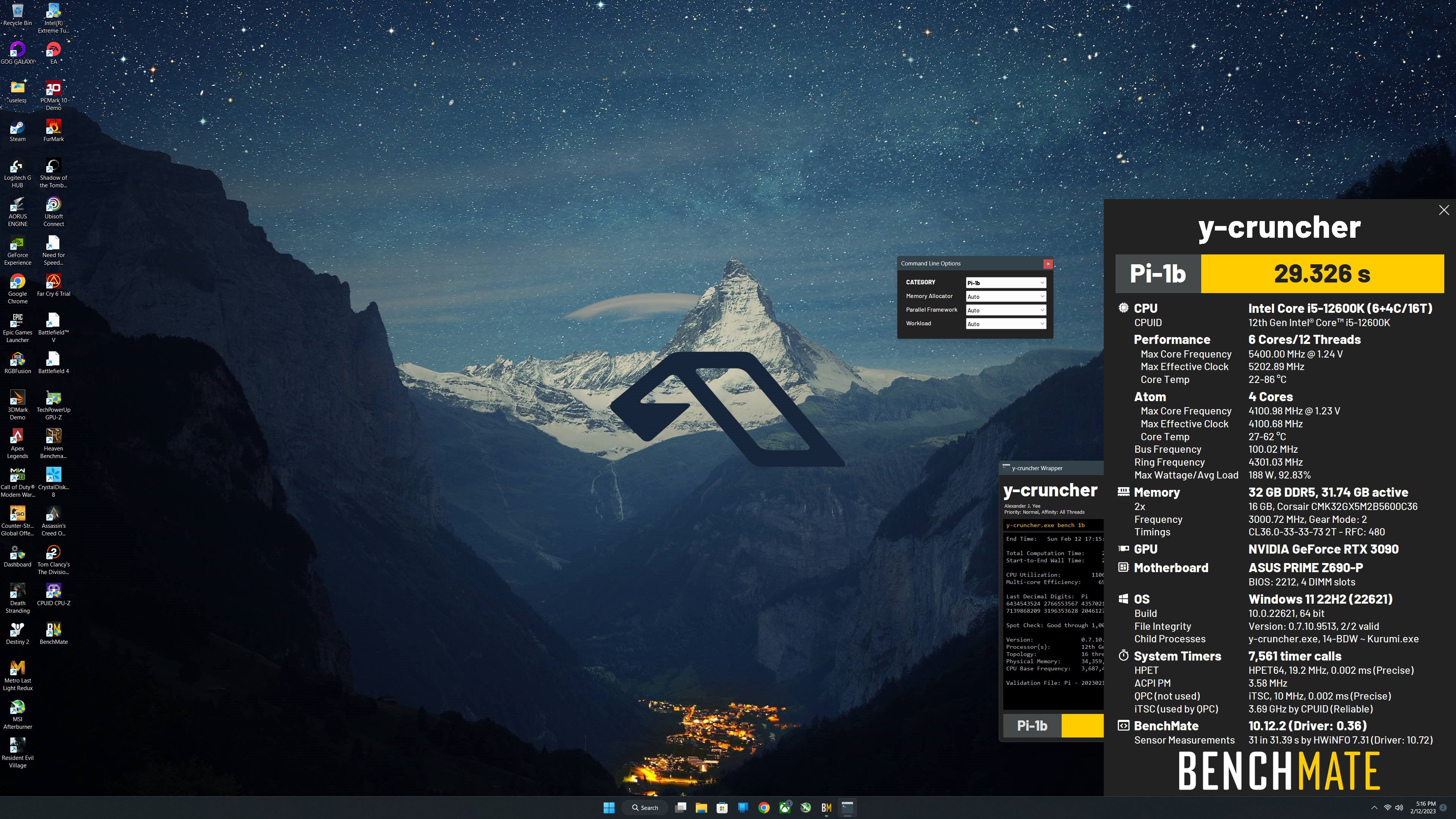Screen dimensions: 1456x819
Task: Switch to BenchMate in the taskbar
Action: (826, 808)
